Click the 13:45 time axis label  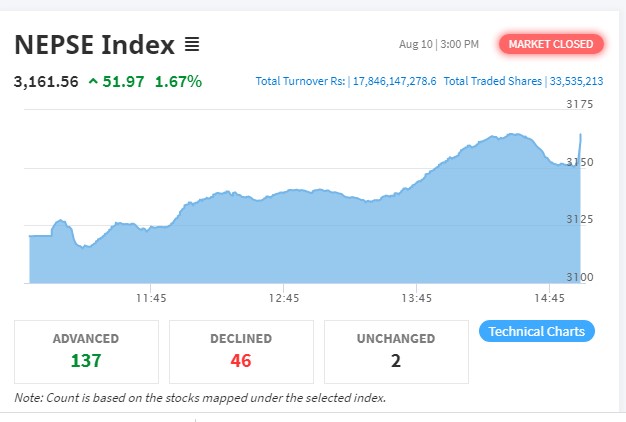point(416,298)
